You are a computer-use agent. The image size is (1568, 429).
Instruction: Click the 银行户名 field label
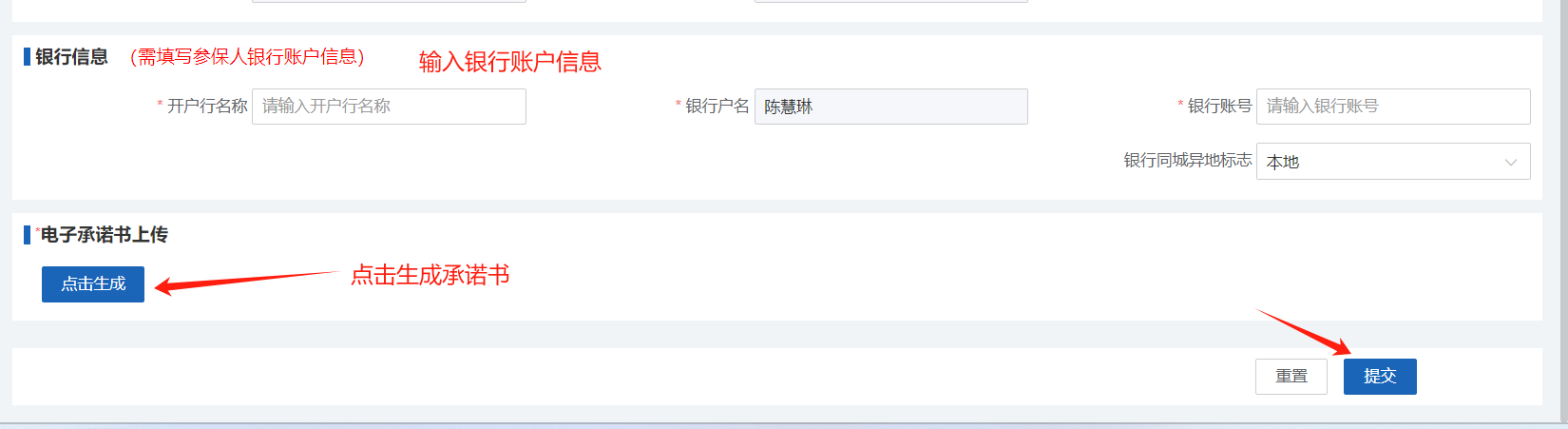[x=717, y=107]
